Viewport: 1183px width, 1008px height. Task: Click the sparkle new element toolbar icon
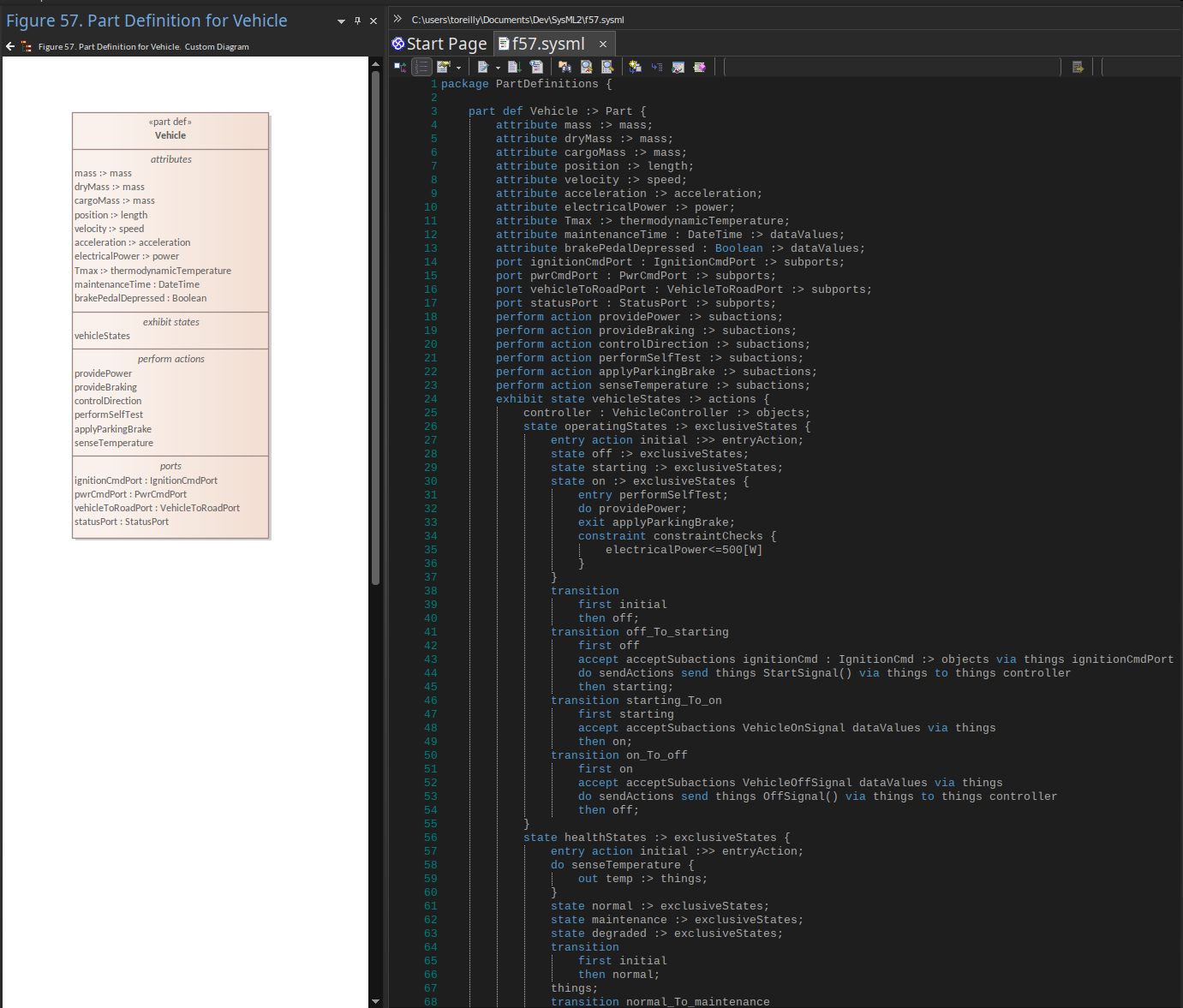coord(635,67)
